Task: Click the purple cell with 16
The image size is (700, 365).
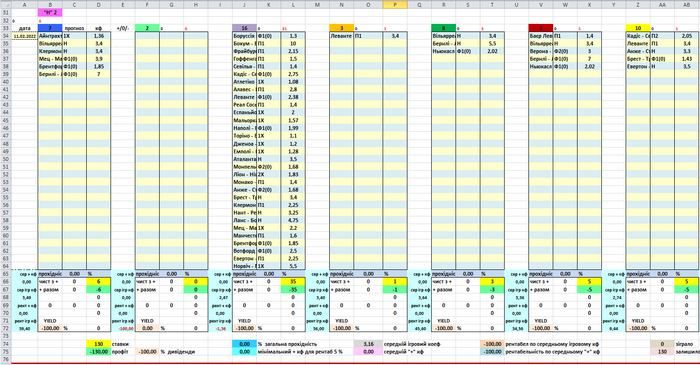Action: (244, 28)
